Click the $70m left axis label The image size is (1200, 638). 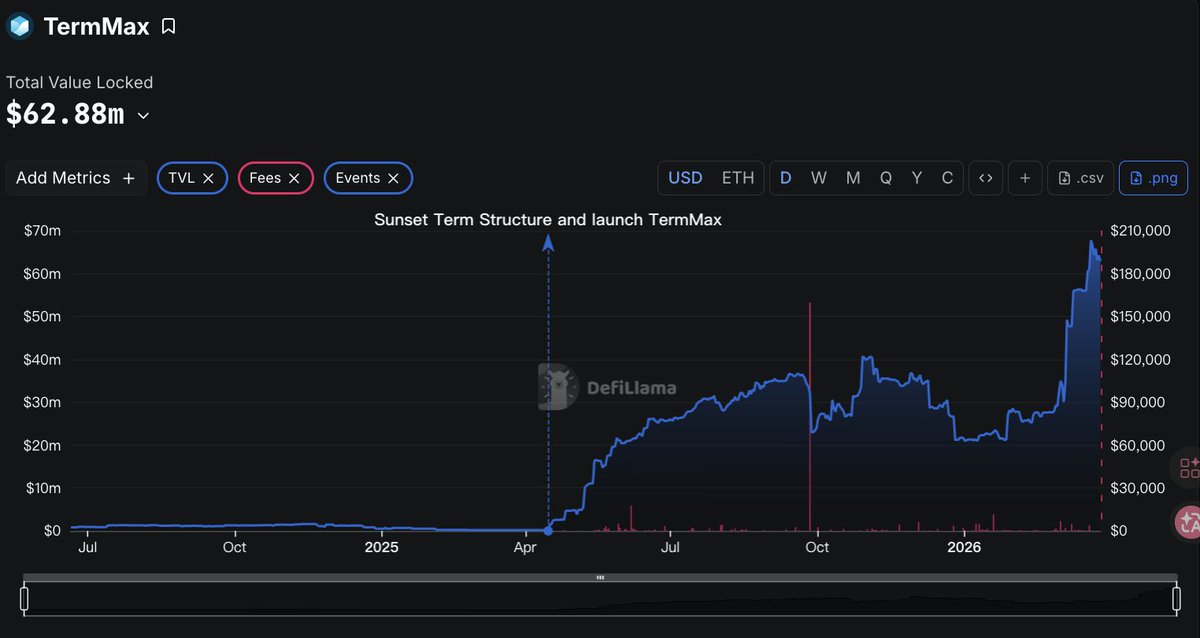pos(42,231)
